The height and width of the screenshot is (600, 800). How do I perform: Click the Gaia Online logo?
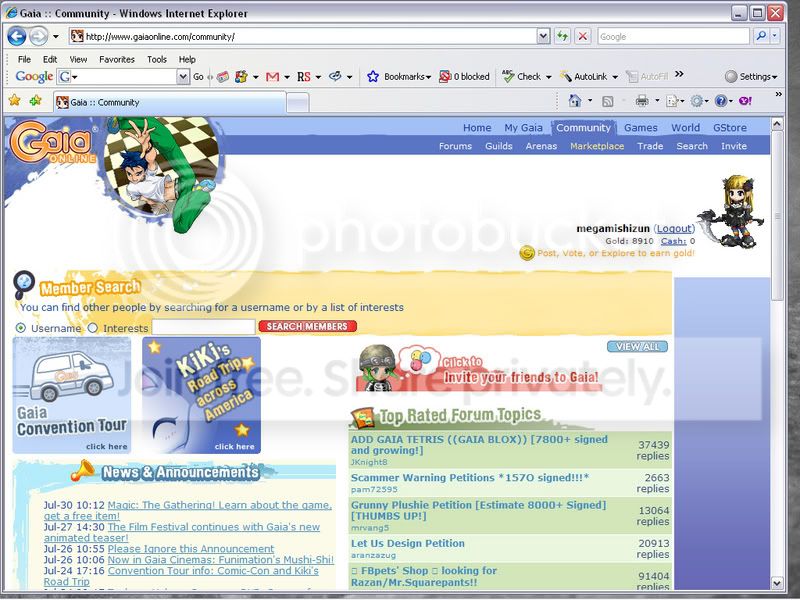tap(52, 142)
